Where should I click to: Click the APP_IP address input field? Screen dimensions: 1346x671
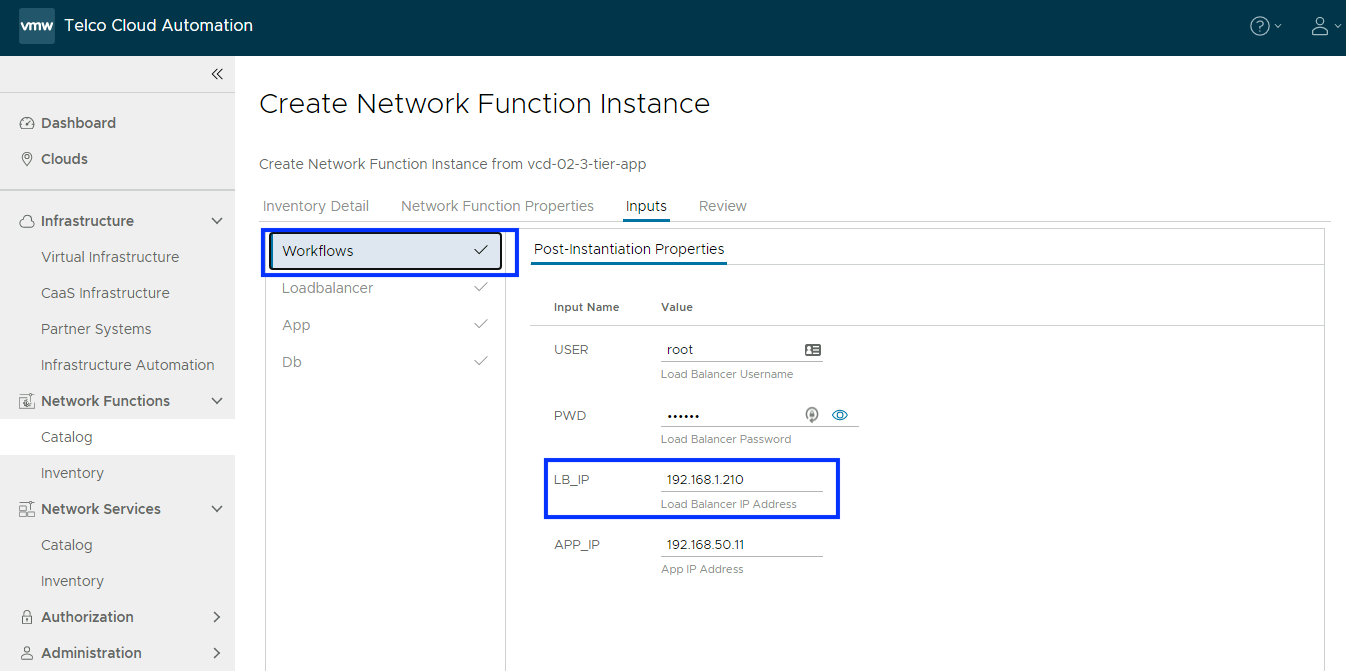[x=741, y=545]
